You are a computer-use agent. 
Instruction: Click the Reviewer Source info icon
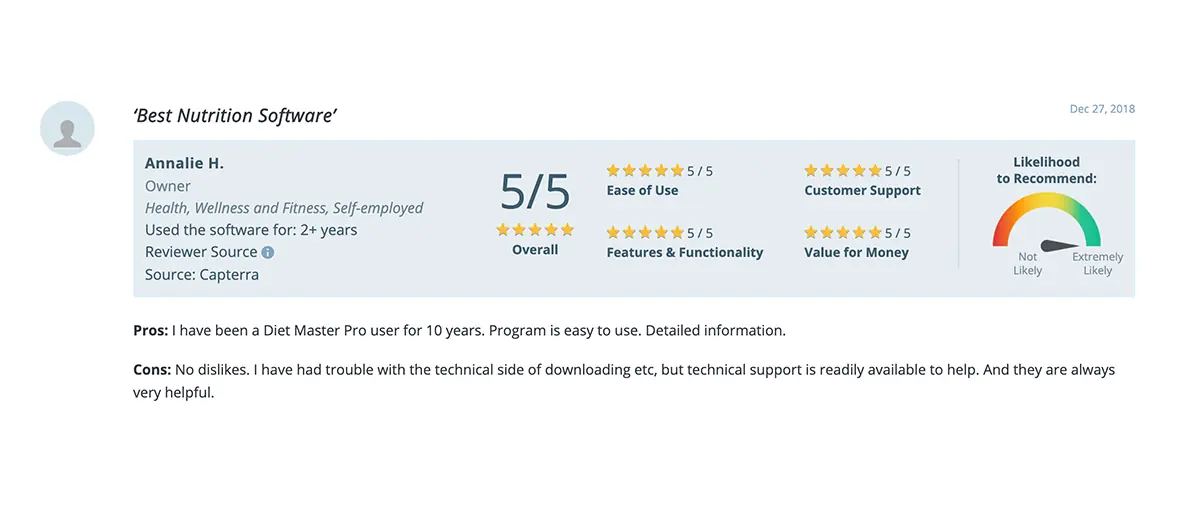click(x=267, y=253)
